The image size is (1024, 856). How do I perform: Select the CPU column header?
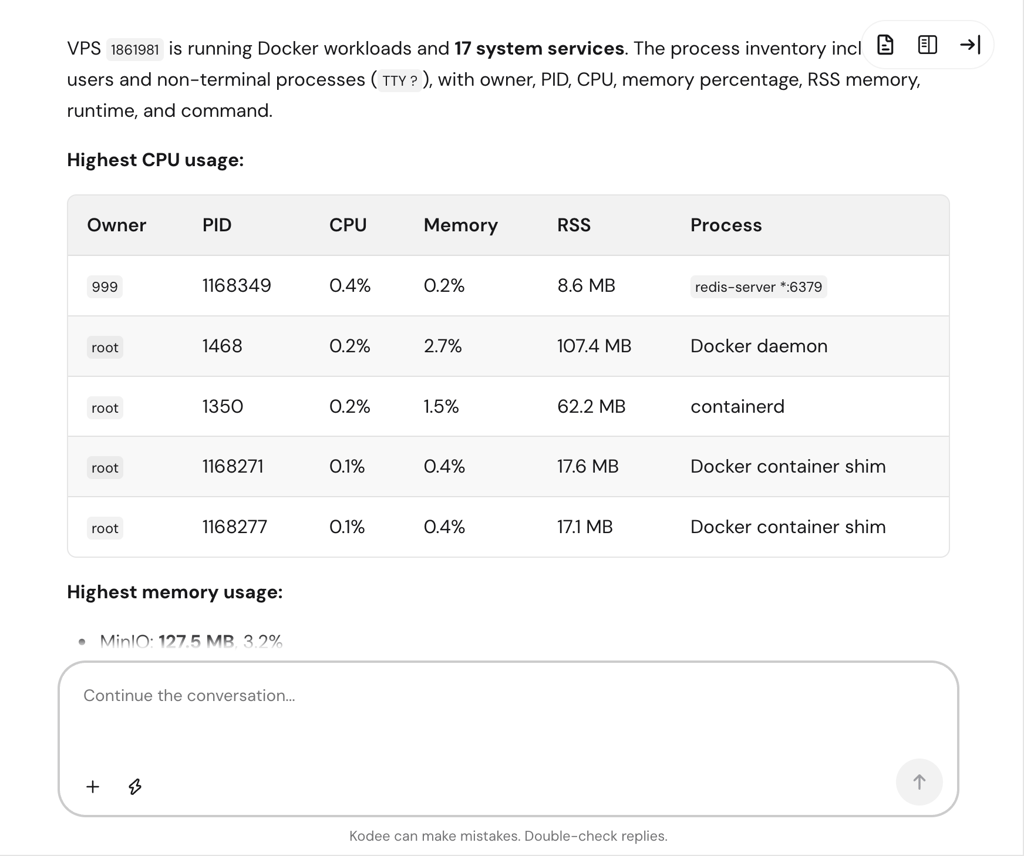pyautogui.click(x=347, y=225)
